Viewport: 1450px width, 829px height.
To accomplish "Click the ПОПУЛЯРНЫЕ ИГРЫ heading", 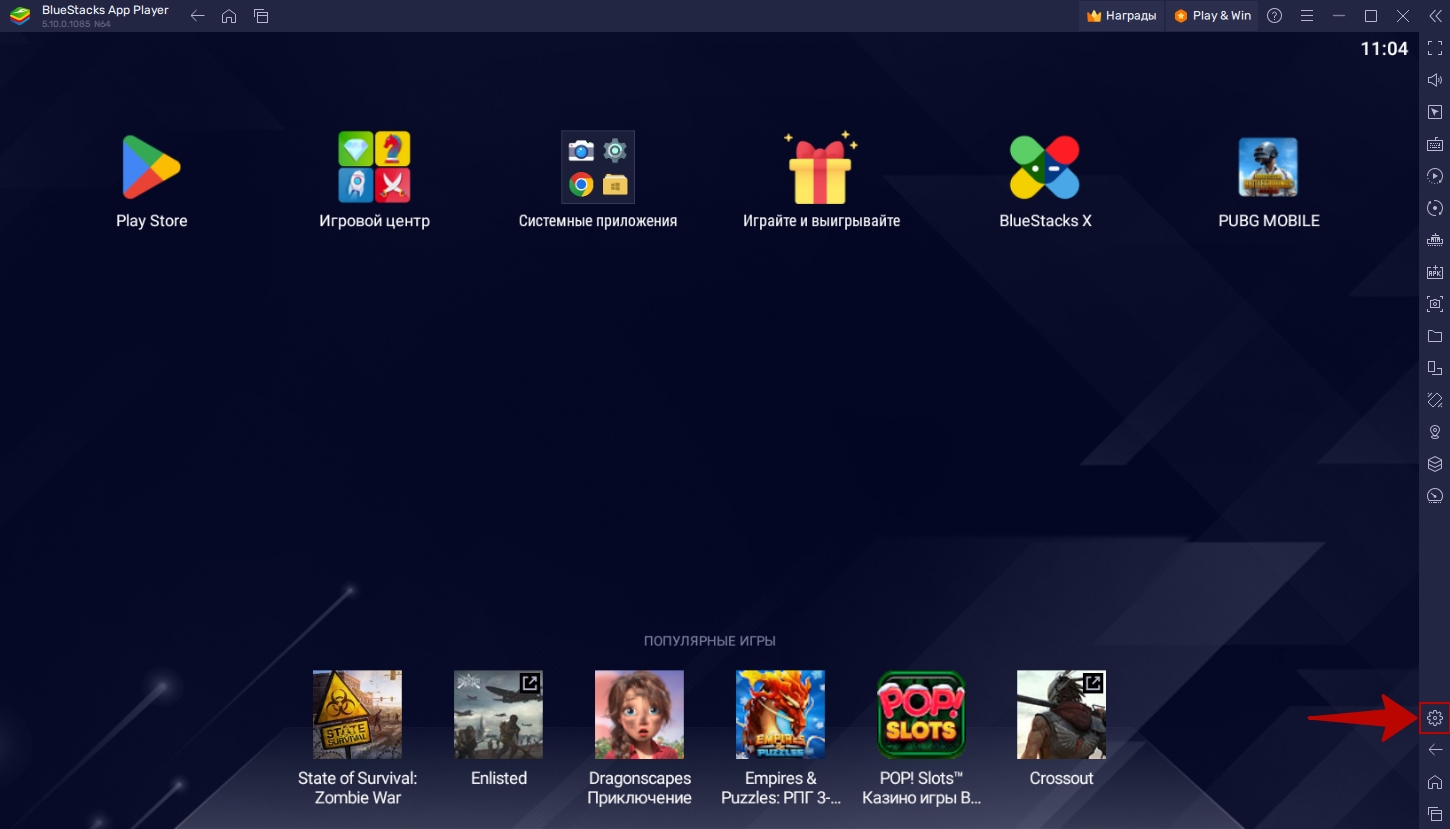I will tap(710, 641).
